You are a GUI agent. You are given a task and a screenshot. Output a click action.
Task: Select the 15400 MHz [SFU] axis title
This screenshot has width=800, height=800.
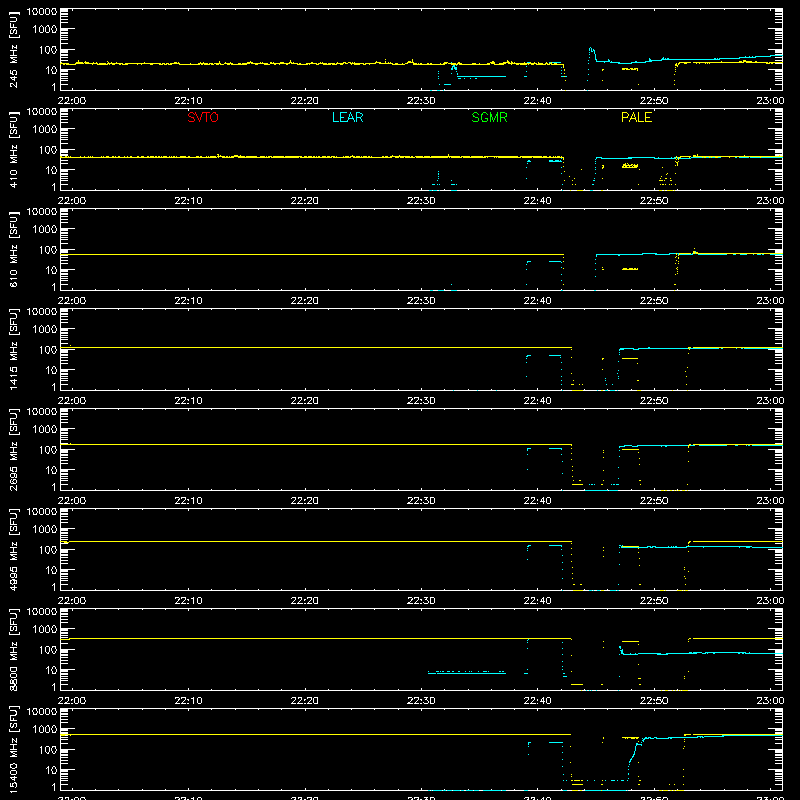click(14, 750)
